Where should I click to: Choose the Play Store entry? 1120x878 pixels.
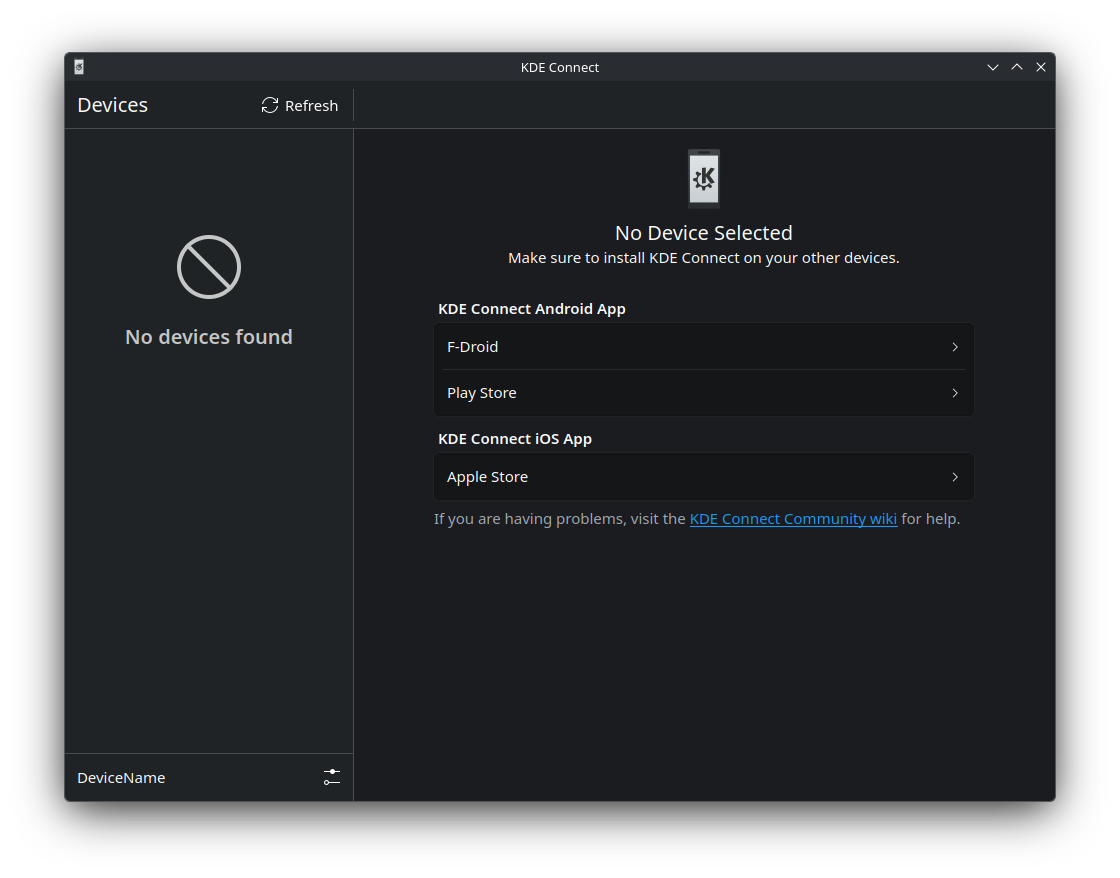point(482,393)
